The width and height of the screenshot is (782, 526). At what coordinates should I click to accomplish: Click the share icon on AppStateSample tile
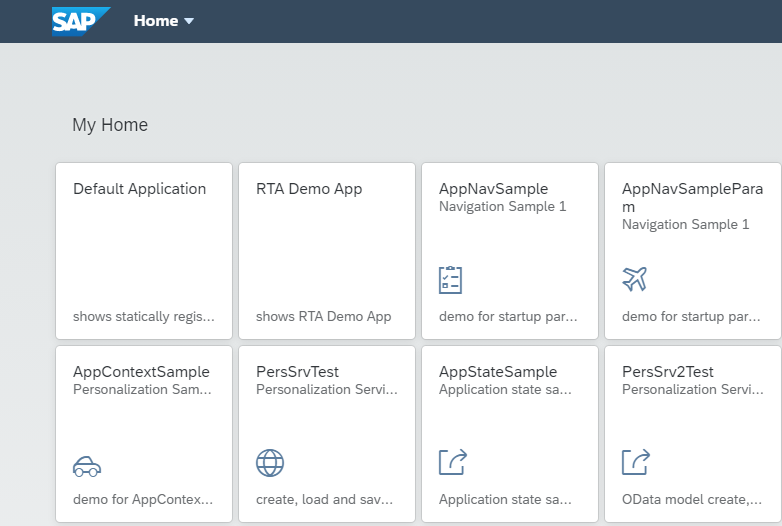[x=453, y=462]
